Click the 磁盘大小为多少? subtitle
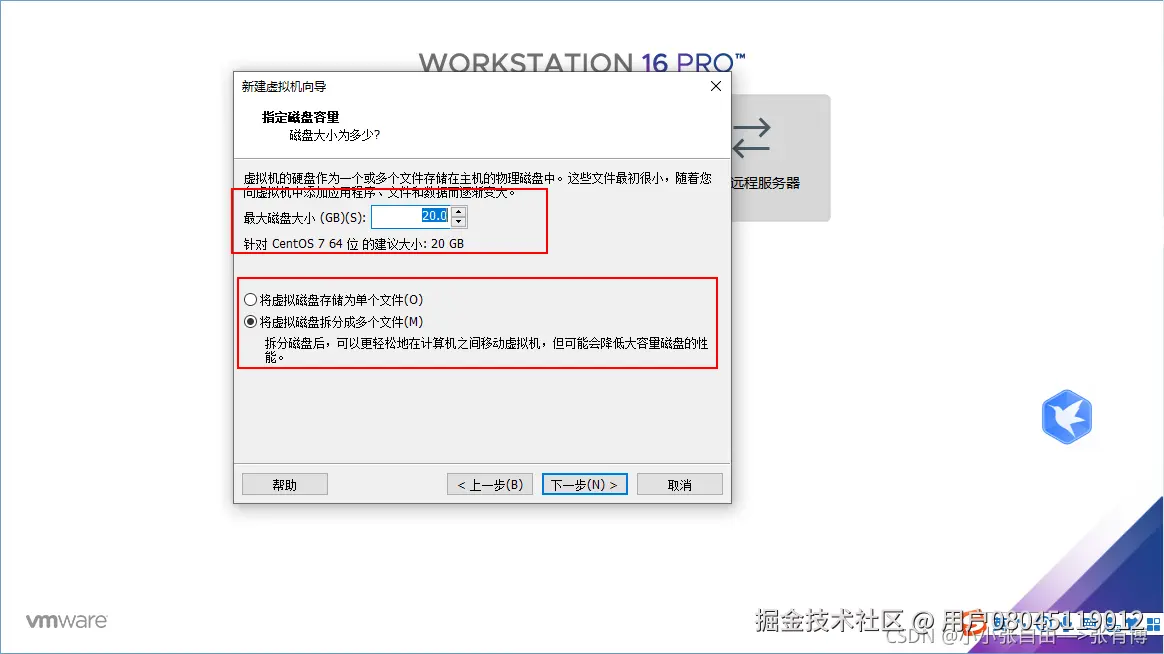Viewport: 1164px width, 654px height. pos(334,135)
